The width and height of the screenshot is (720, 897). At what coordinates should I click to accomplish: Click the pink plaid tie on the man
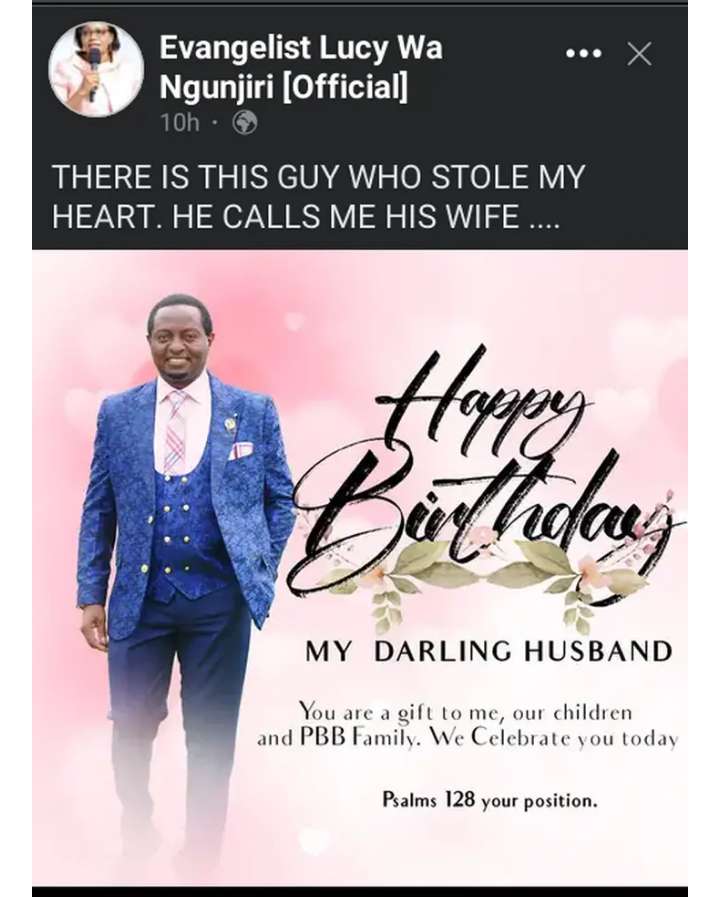point(175,430)
